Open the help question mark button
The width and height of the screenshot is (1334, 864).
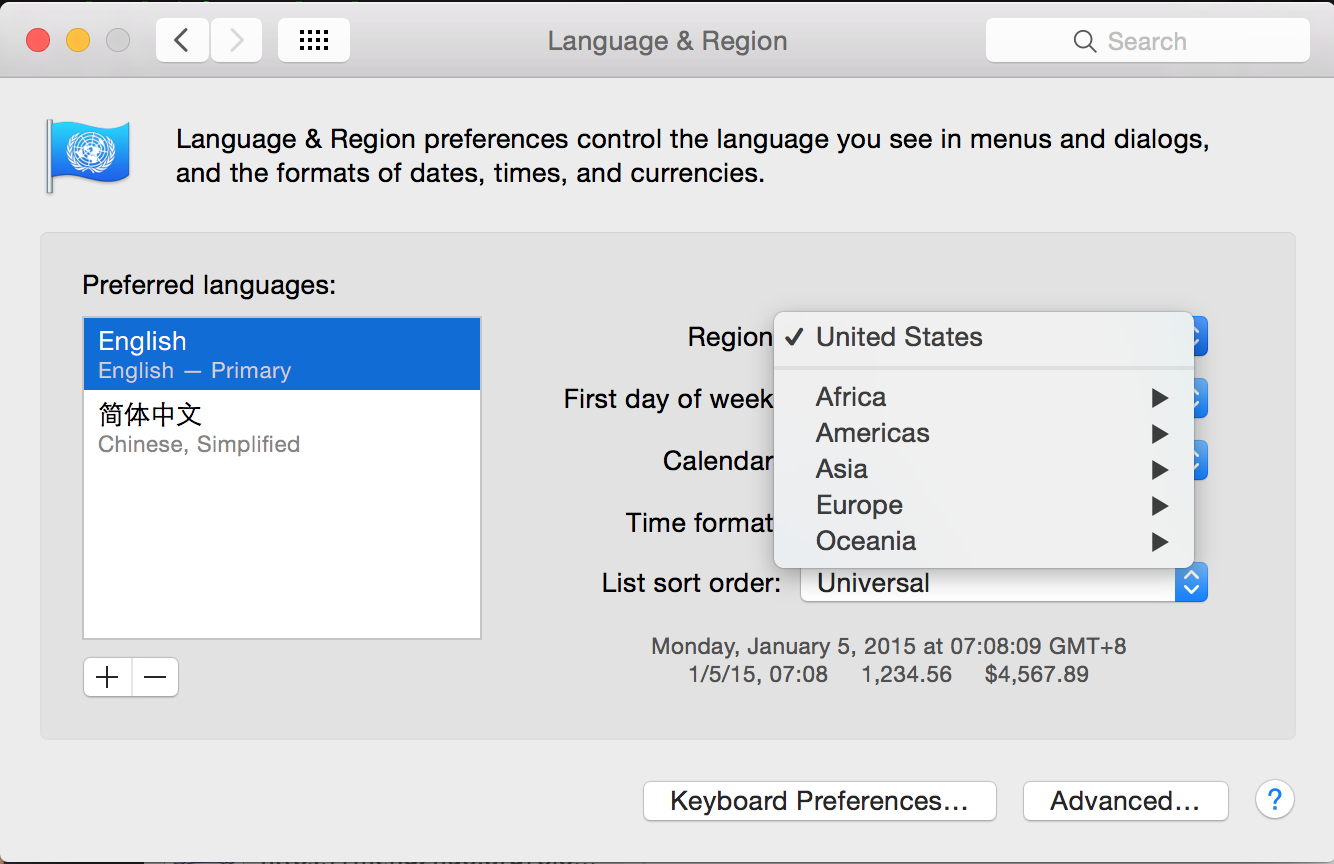click(1274, 800)
